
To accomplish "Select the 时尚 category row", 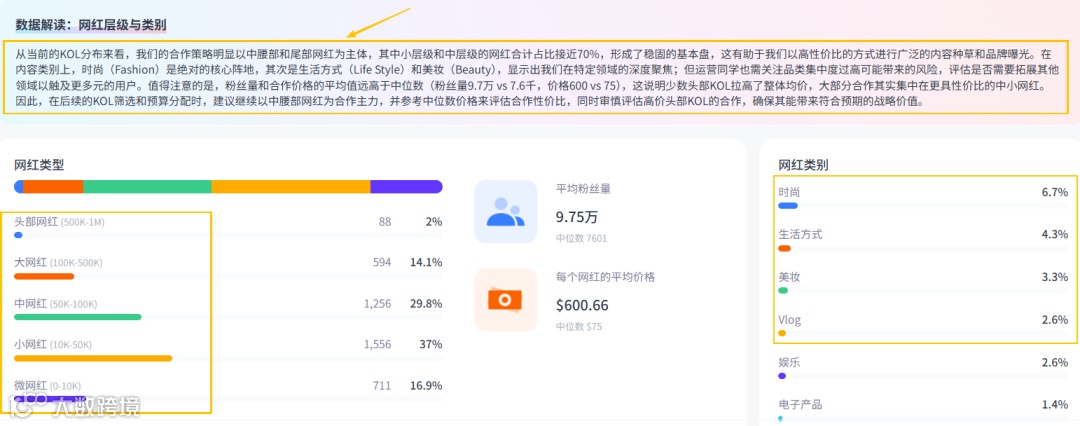I will [x=923, y=197].
